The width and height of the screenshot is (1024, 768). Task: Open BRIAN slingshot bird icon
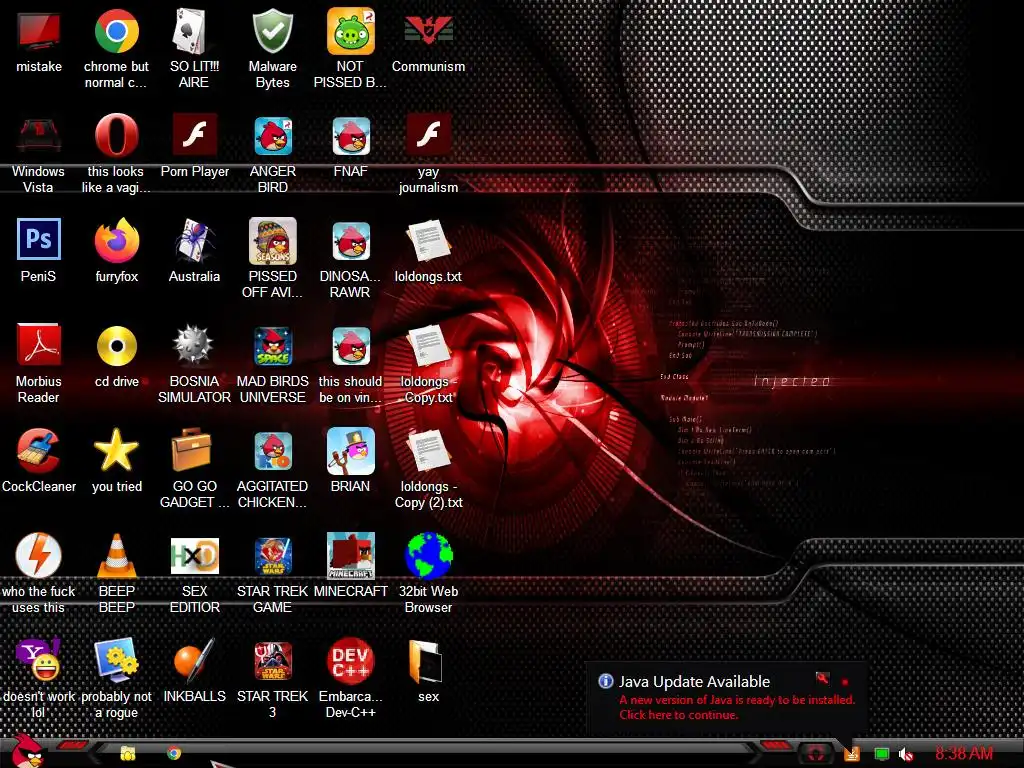350,451
